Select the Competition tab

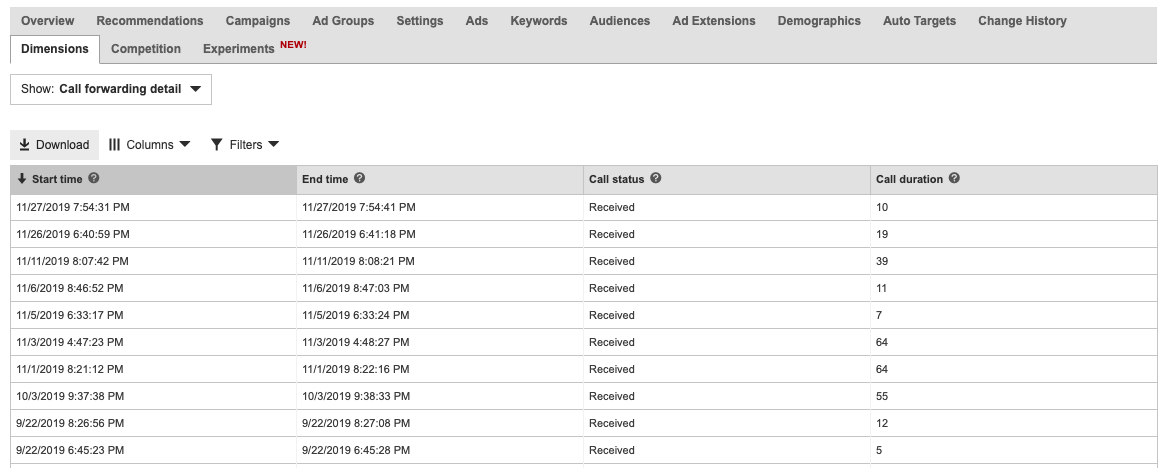(146, 49)
